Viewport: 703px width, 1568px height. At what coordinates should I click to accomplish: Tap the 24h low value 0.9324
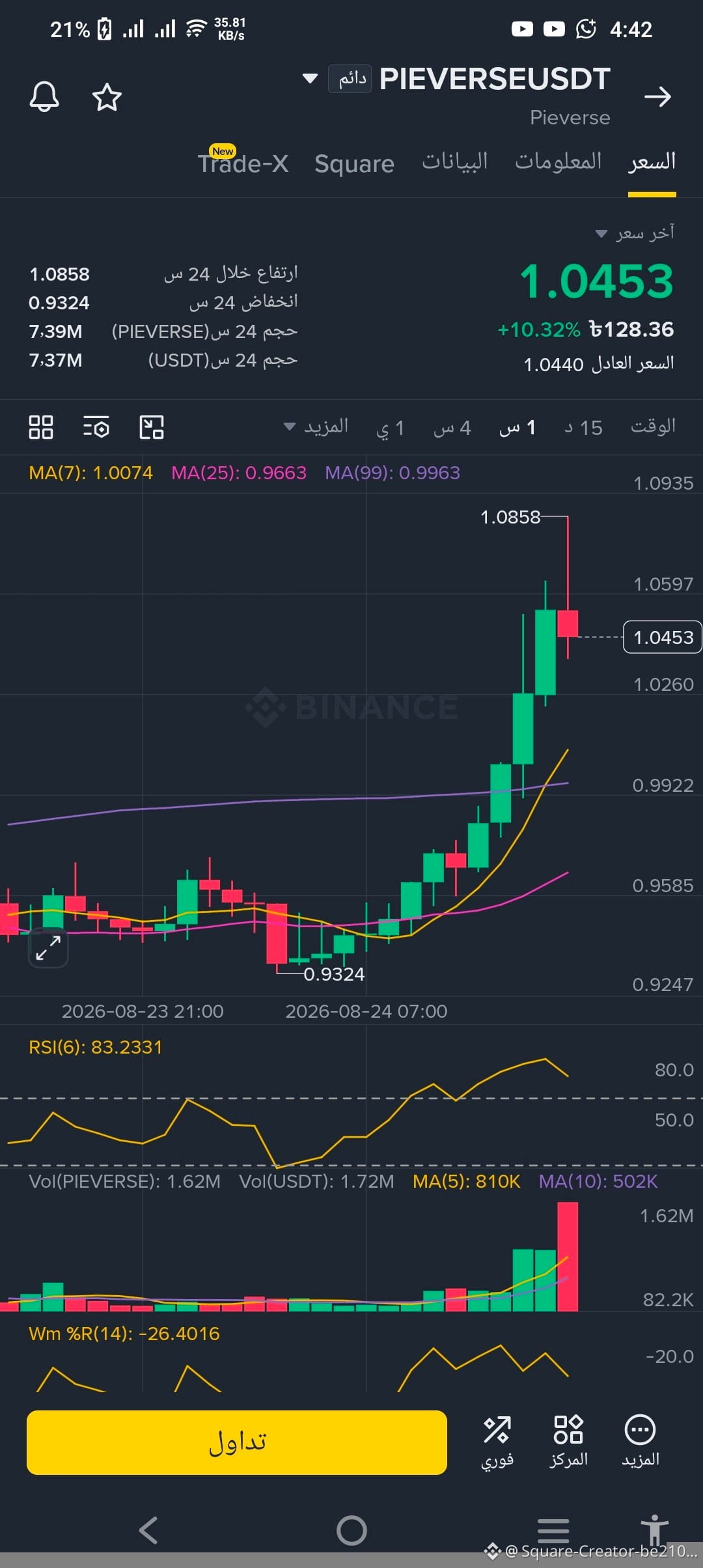coord(59,303)
